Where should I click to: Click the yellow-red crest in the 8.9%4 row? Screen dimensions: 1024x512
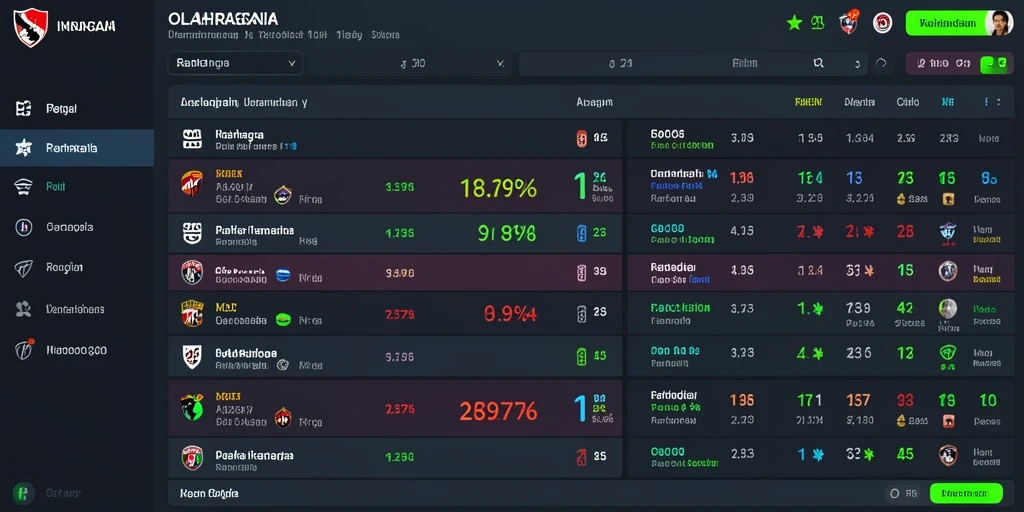tap(192, 313)
